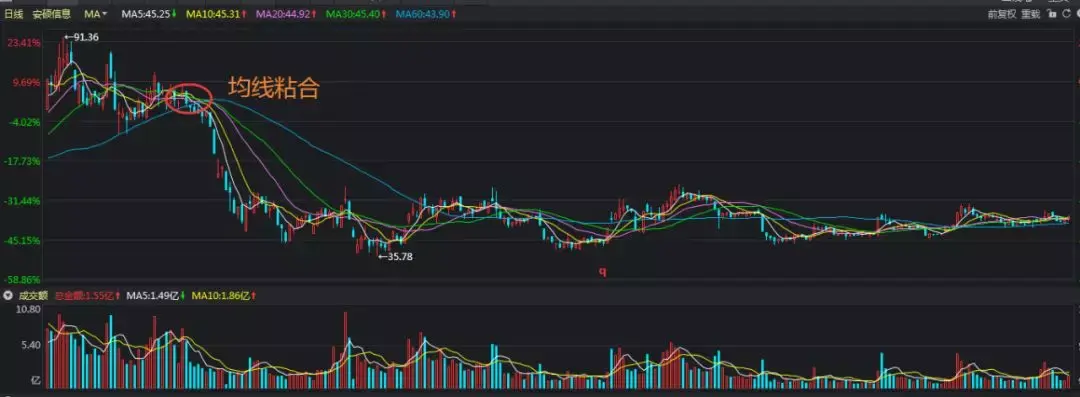Viewport: 1080px width, 397px height.
Task: Click the MA60:43.90 value
Action: pos(425,14)
